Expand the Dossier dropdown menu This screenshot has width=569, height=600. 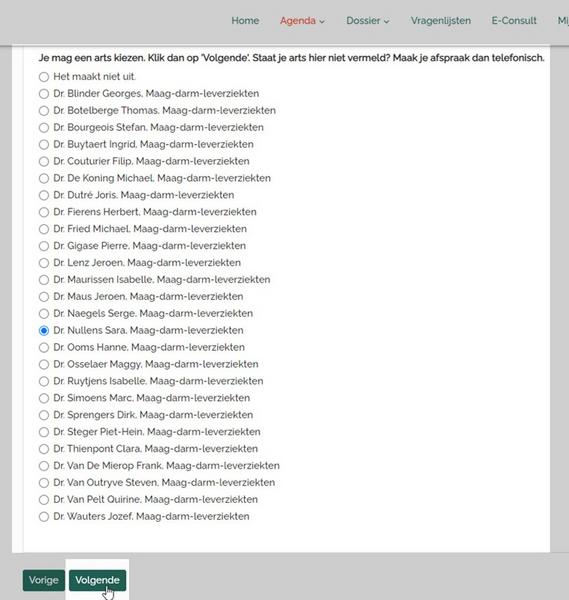[x=367, y=21]
